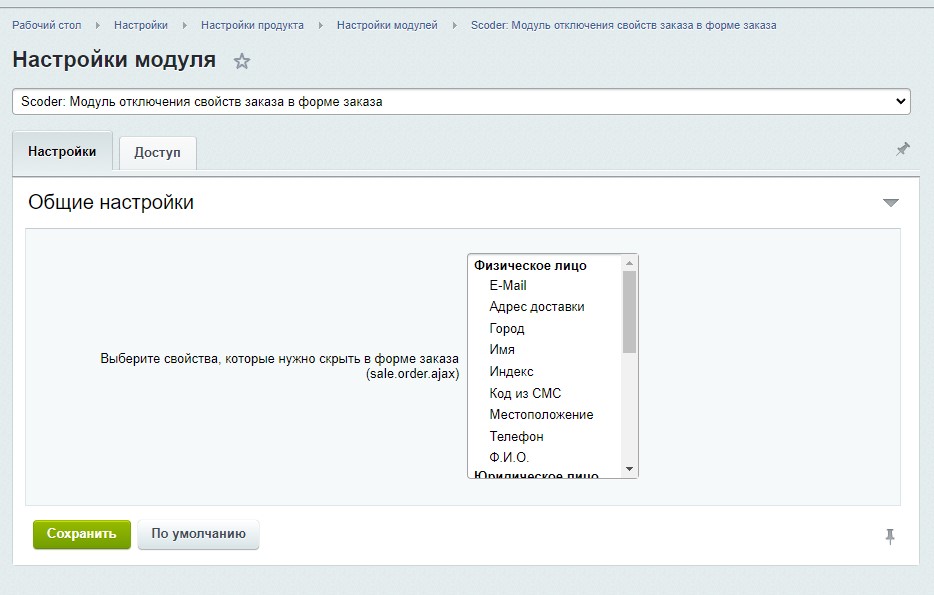Click the listbox scroll down arrow
934x595 pixels.
[x=629, y=469]
